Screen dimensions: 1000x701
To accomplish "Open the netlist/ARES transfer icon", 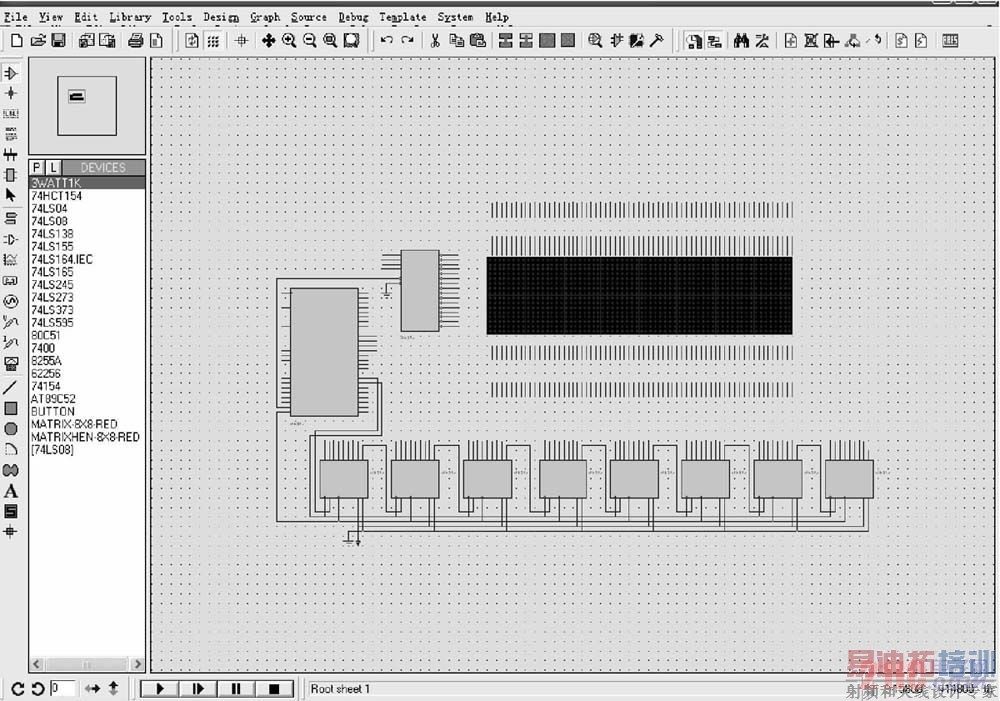I will tap(950, 41).
